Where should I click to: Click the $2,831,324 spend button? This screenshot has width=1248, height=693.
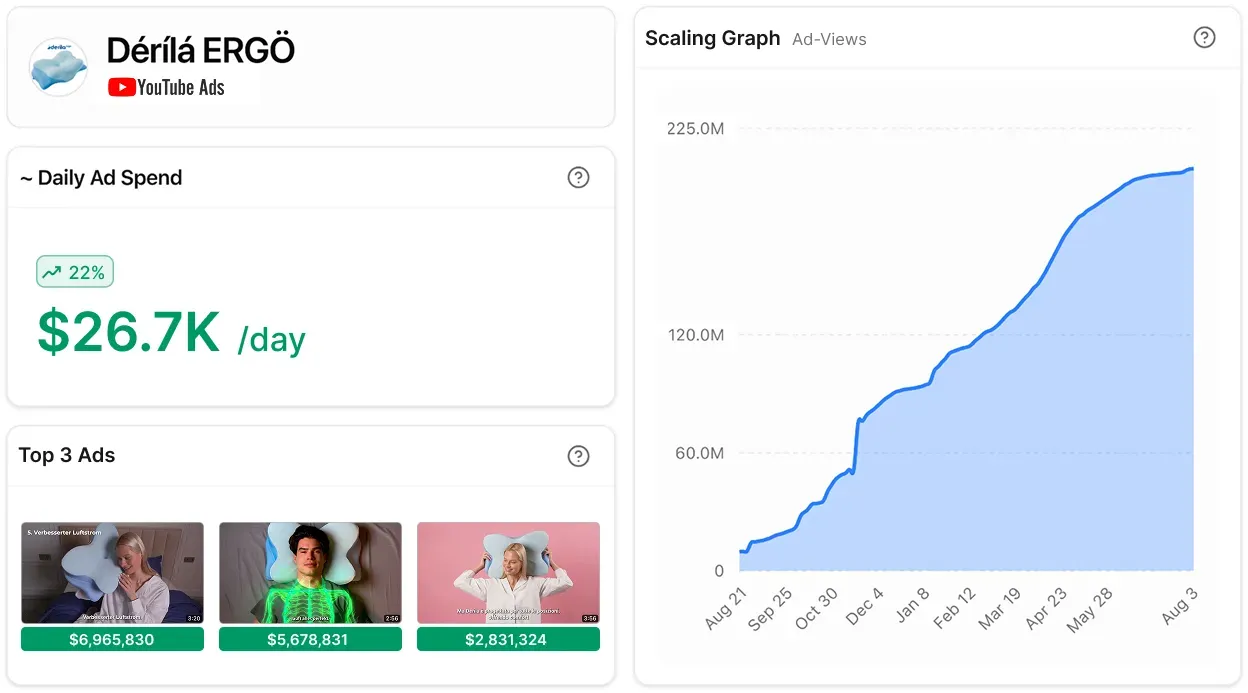(508, 639)
